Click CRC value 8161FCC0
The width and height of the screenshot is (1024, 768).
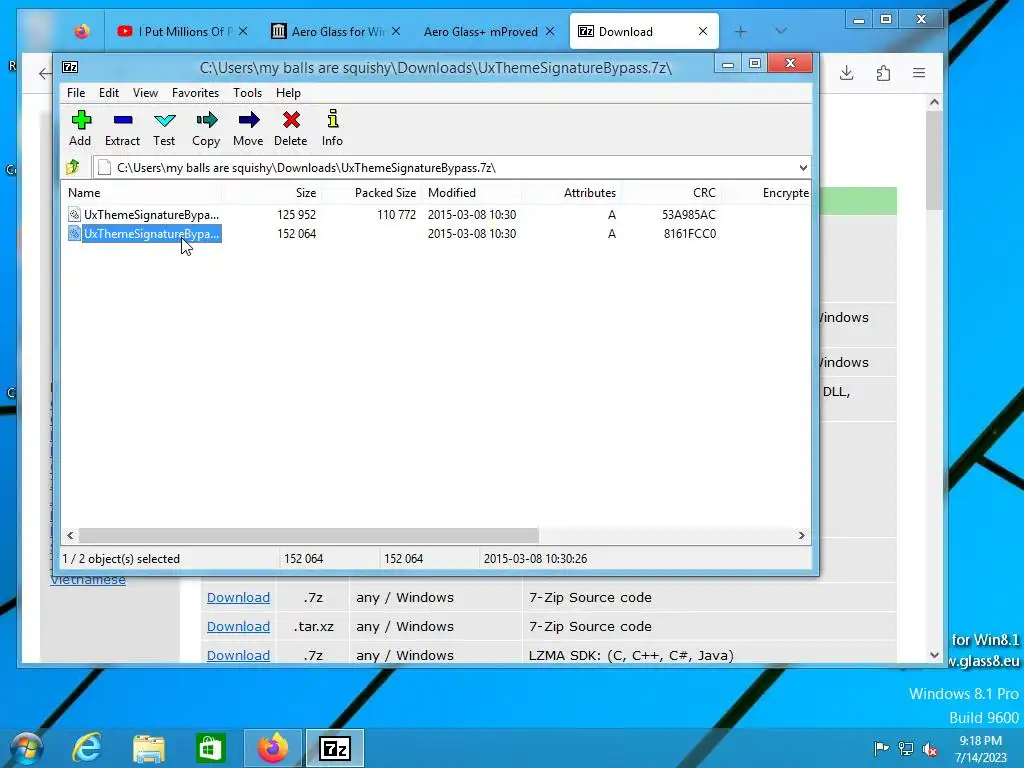point(690,234)
